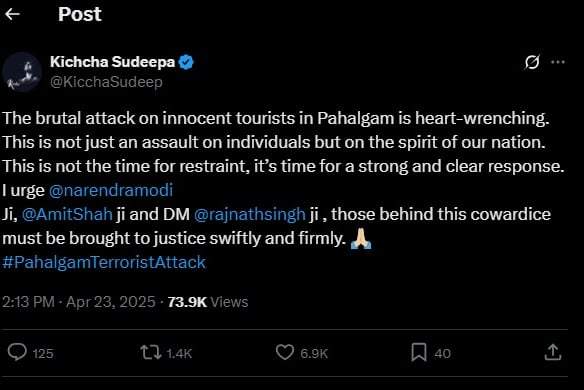Visit the @AmitShah mention
Viewport: 584px width, 390px height.
point(67,214)
